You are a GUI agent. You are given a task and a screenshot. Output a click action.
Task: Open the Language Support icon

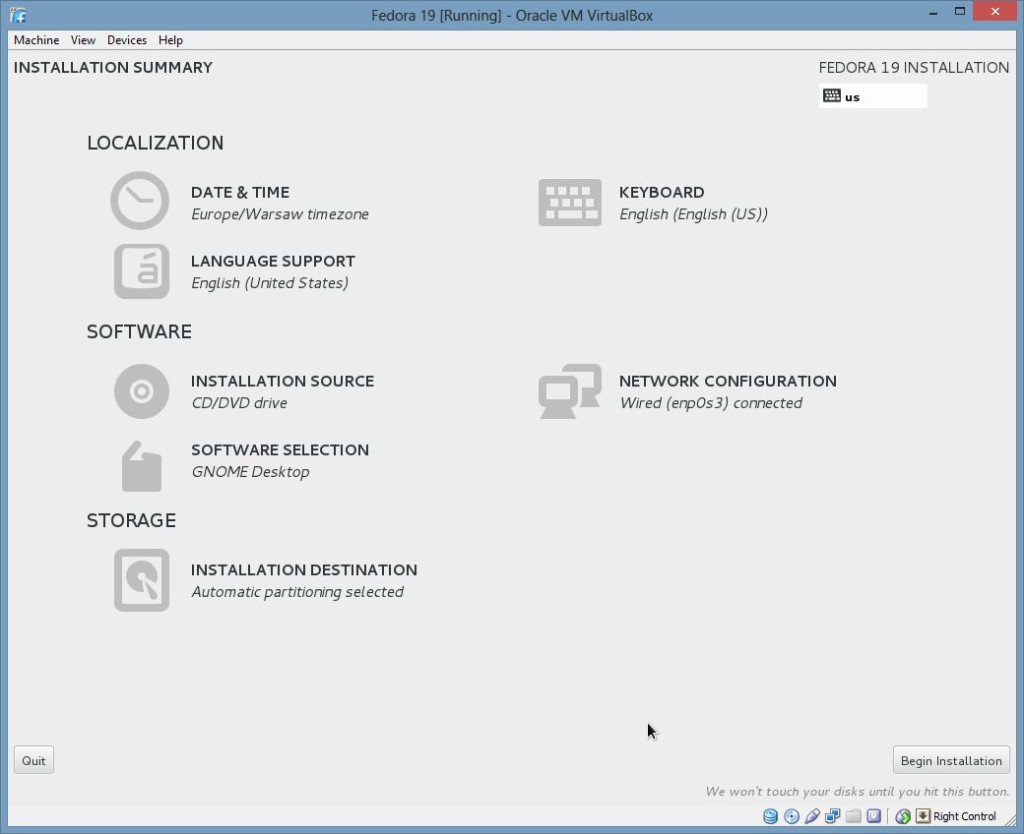point(142,271)
